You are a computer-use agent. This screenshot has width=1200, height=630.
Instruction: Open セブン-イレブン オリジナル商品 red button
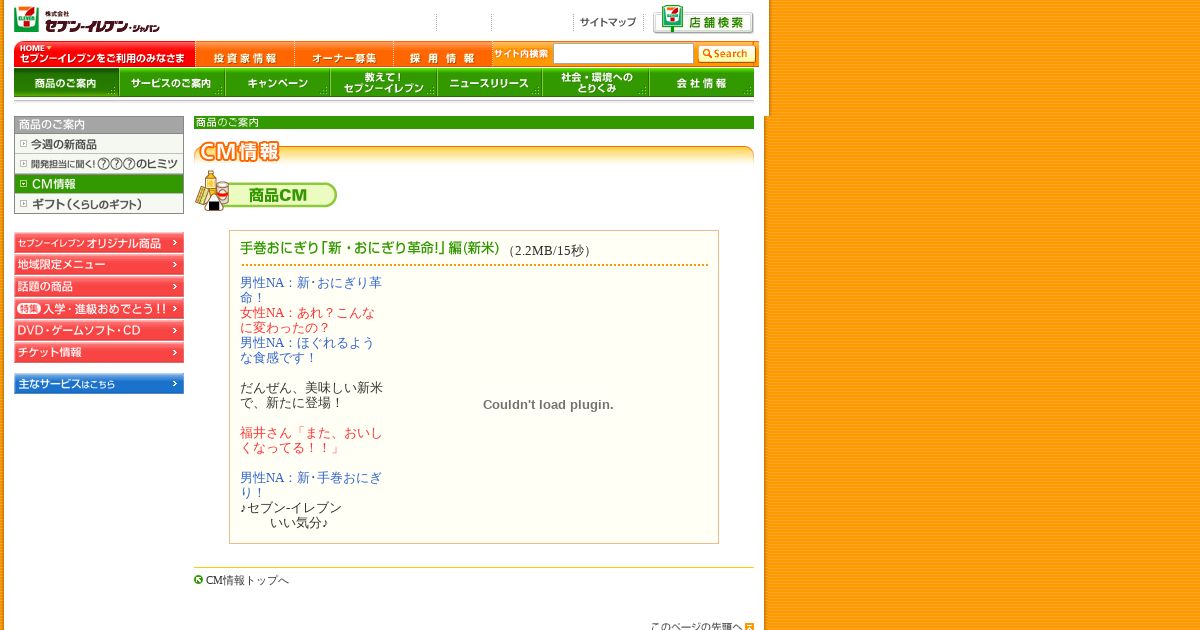[99, 243]
